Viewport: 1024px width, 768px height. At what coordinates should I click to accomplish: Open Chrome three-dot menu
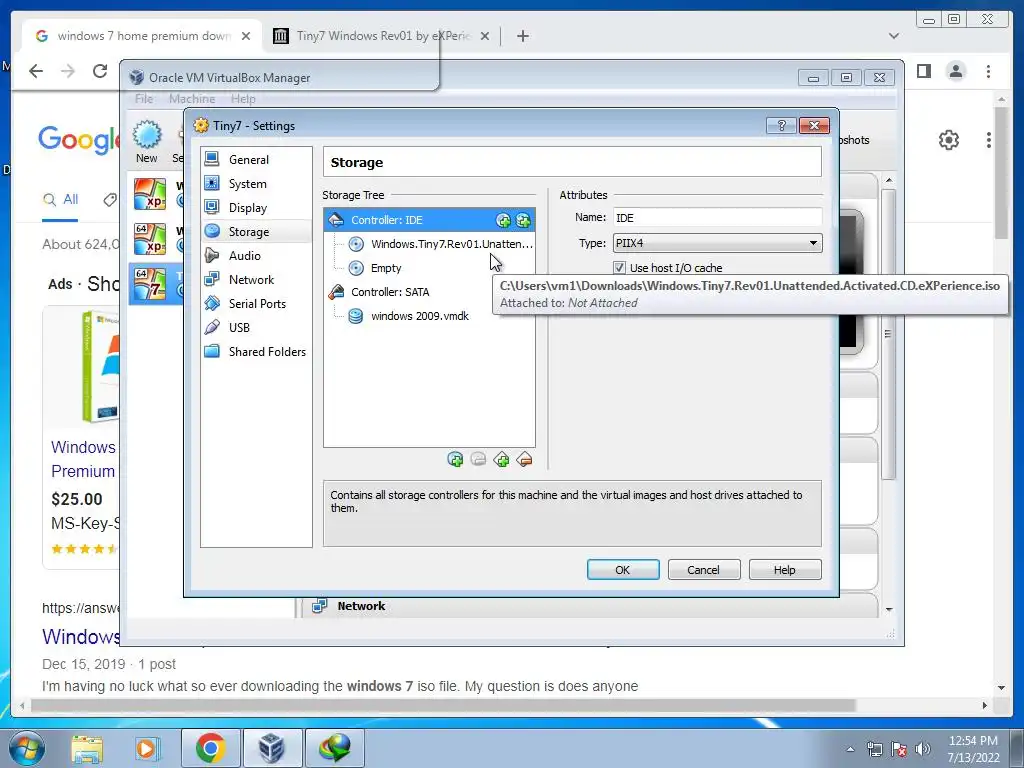tap(988, 71)
